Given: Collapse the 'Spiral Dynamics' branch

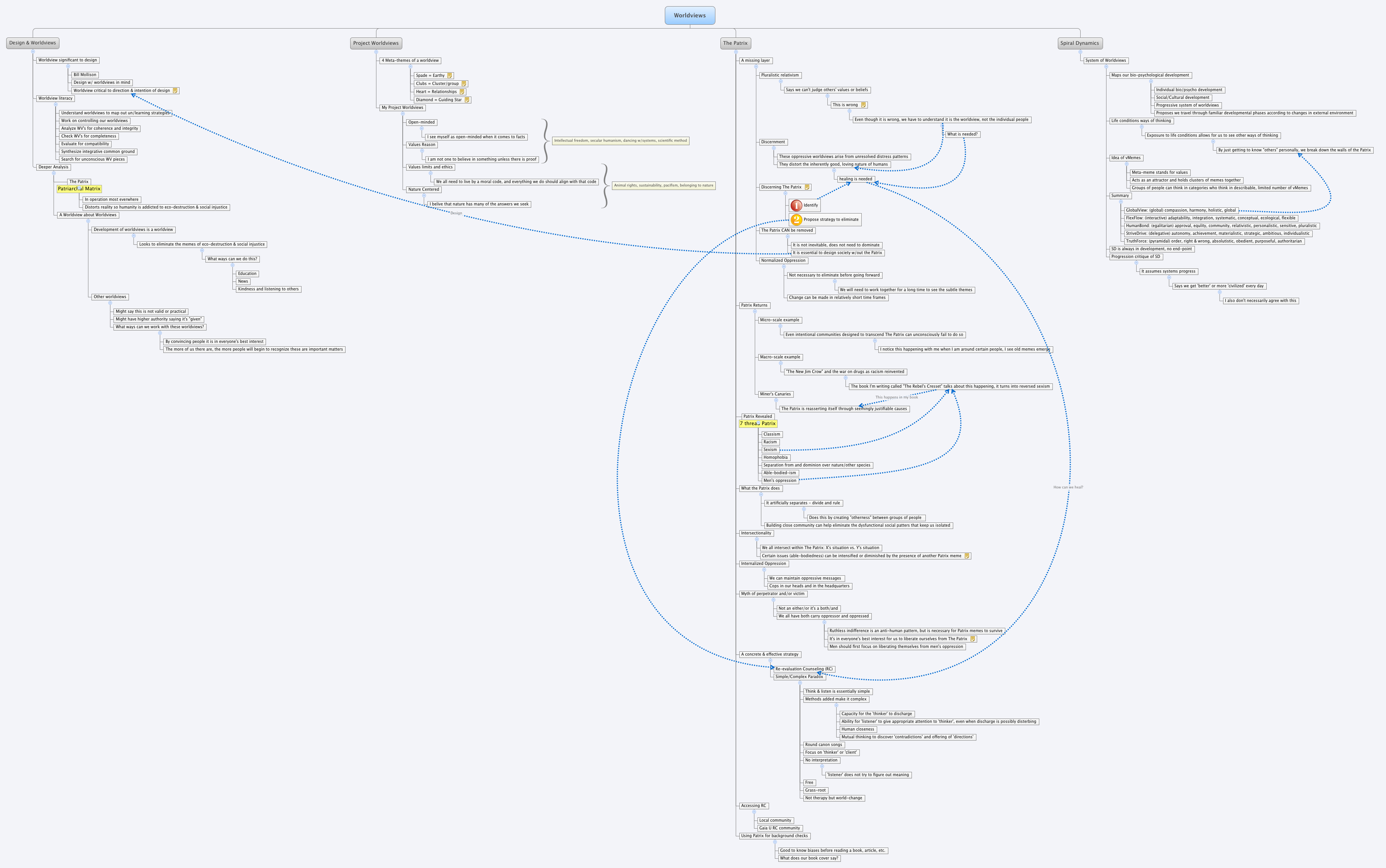Looking at the screenshot, I should pos(1080,52).
